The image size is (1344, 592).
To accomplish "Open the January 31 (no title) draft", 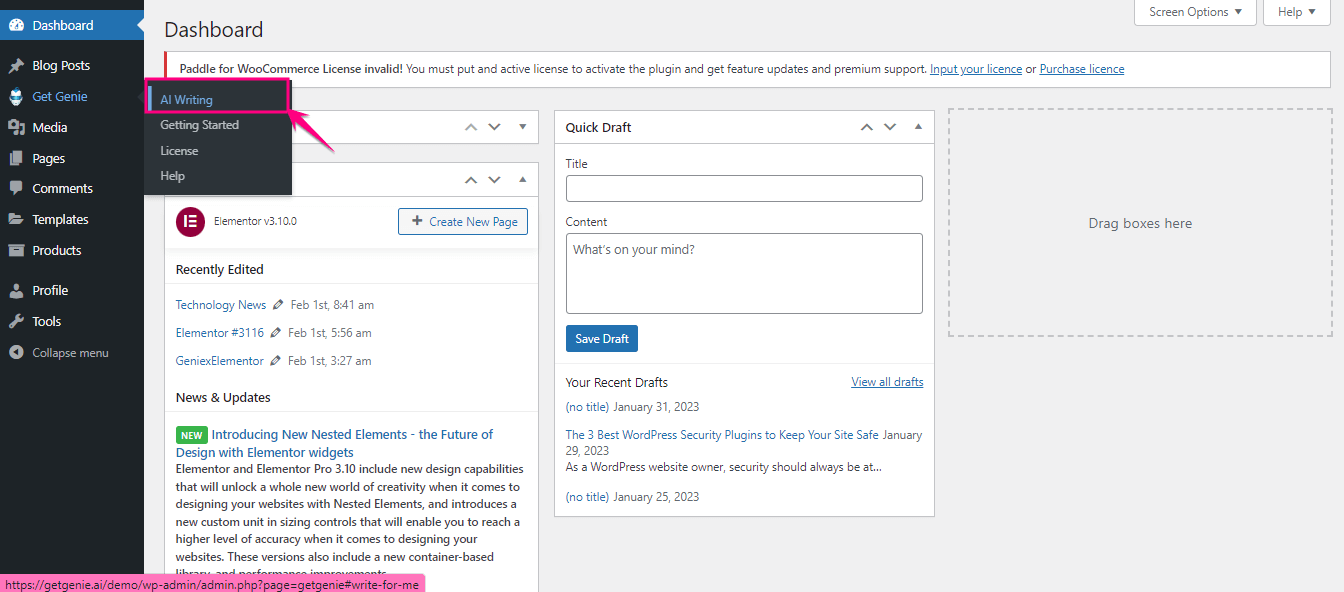I will point(587,407).
